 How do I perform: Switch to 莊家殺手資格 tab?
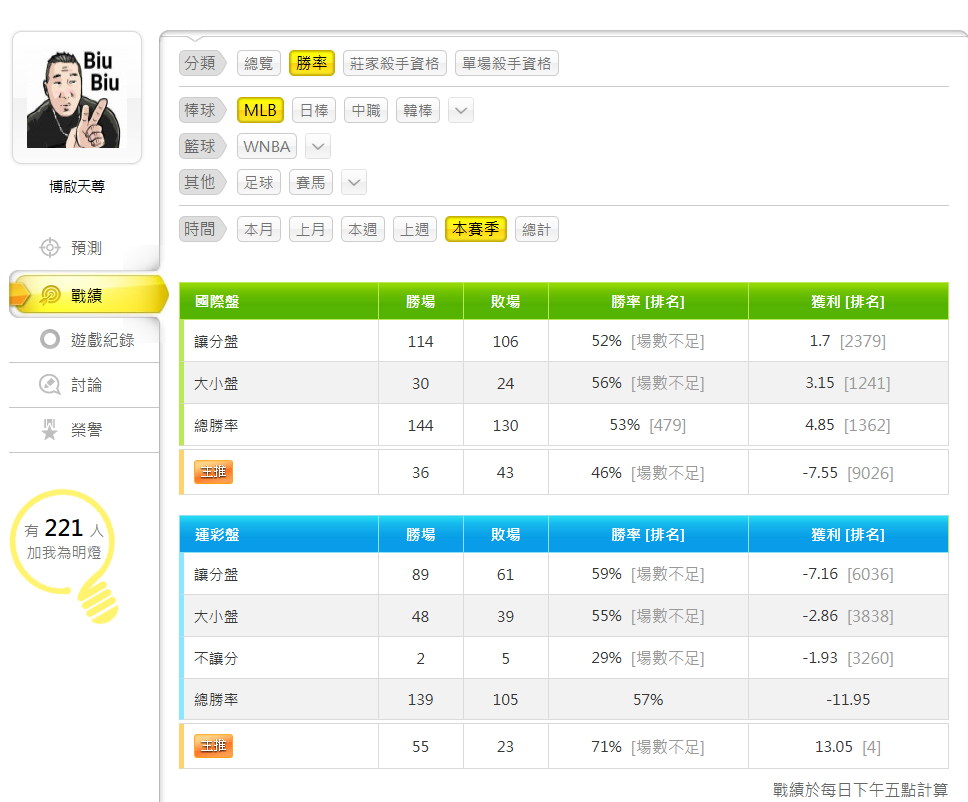point(394,63)
